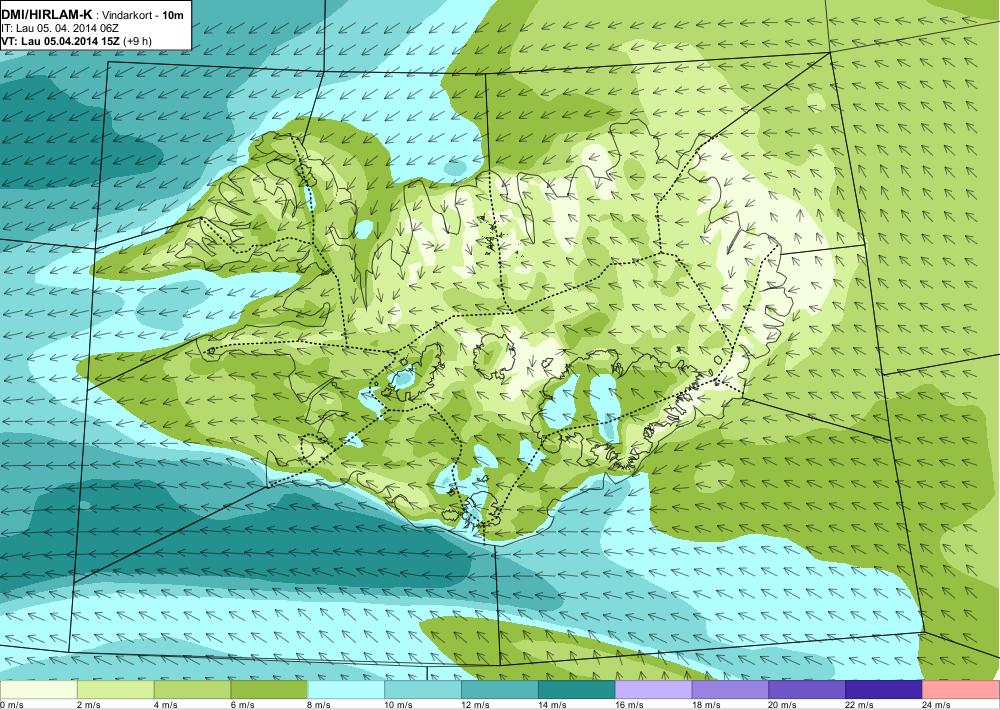
Task: Click the lavender 16–18 m/s legend swatch
Action: tap(654, 690)
